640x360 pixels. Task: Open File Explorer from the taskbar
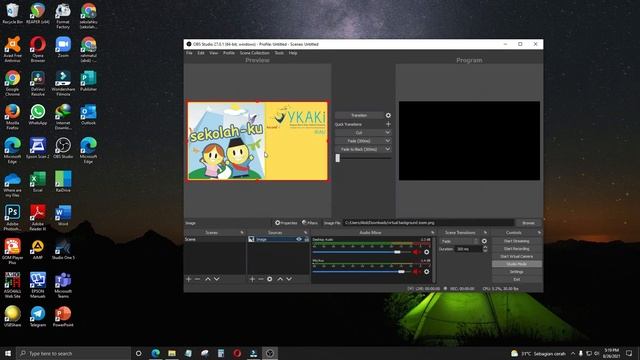[172, 353]
